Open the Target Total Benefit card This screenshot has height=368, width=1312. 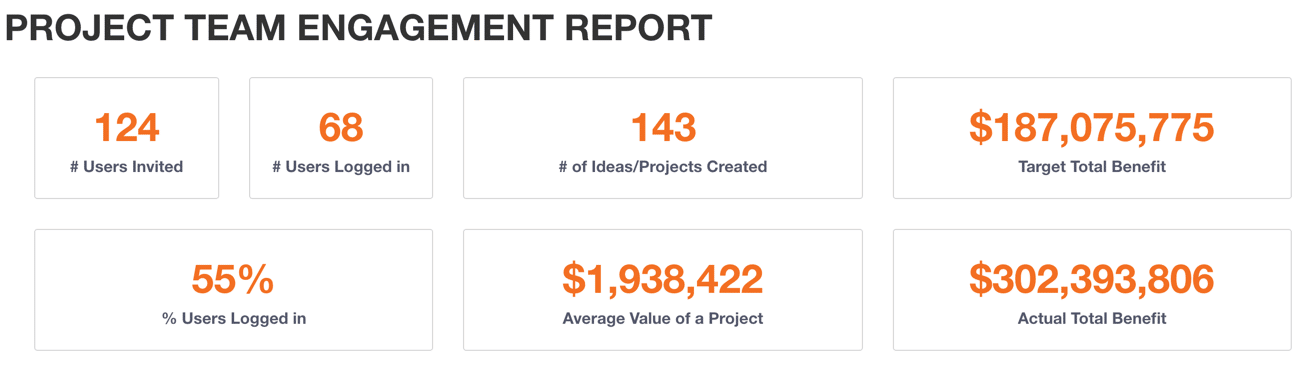(1092, 138)
